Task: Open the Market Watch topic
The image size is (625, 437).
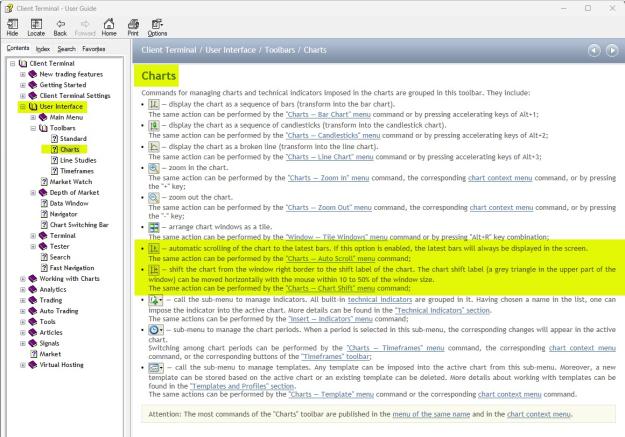Action: pos(71,182)
